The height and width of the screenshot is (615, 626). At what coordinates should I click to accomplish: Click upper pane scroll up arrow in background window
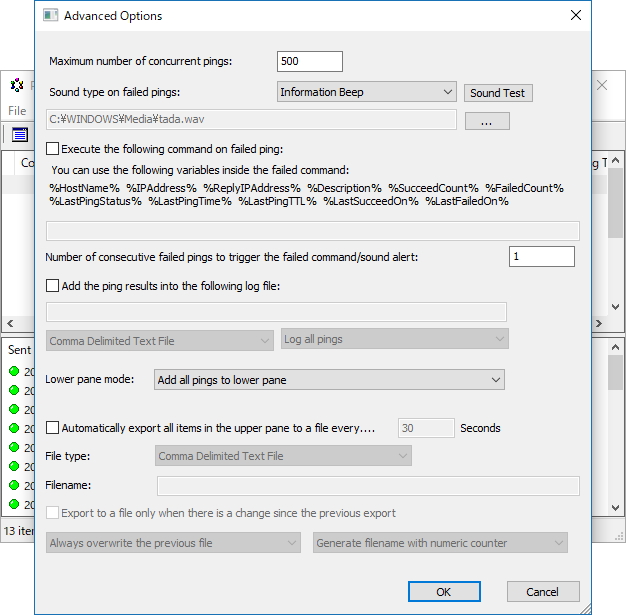pos(615,160)
